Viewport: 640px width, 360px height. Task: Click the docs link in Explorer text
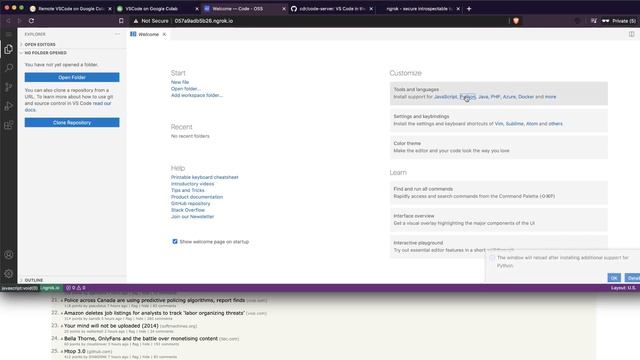[30, 110]
